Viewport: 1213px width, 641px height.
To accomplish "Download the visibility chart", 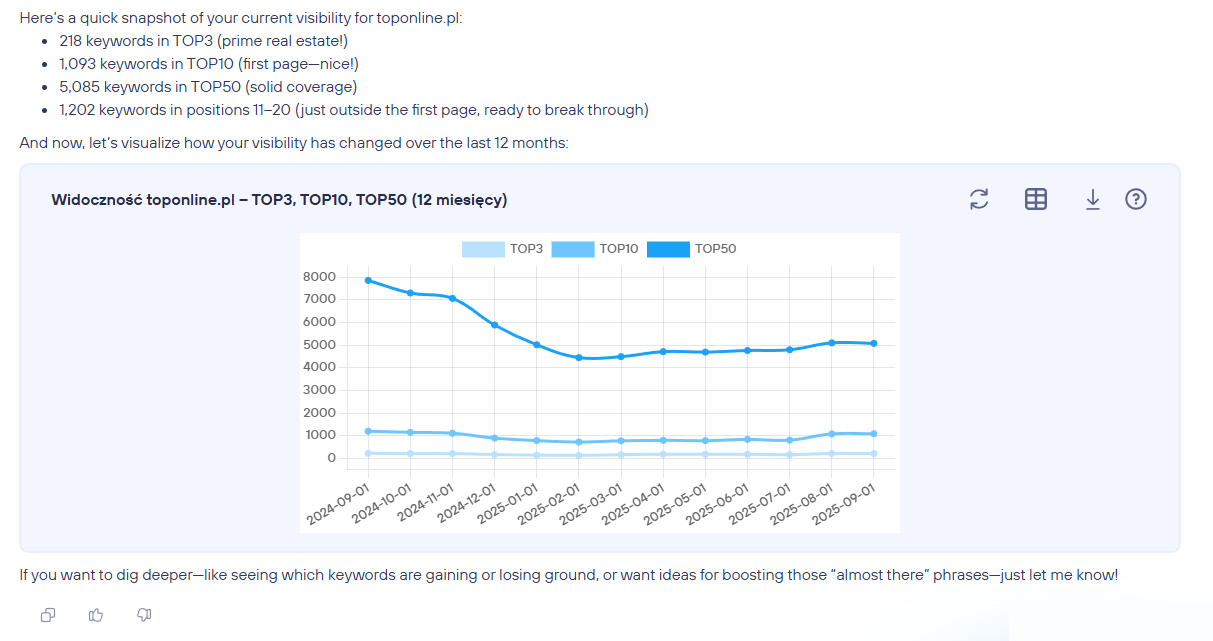I will [x=1092, y=200].
